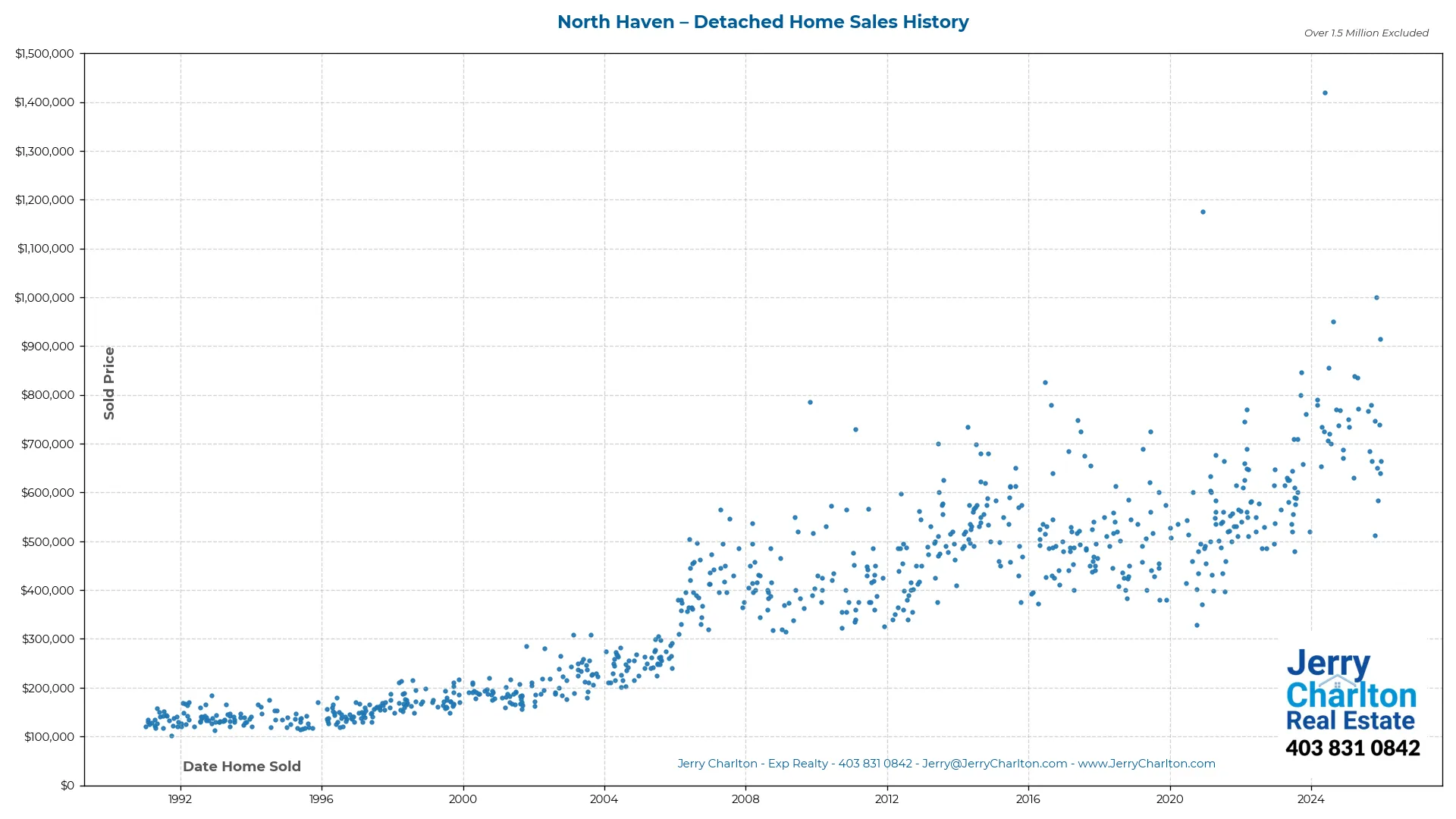Screen dimensions: 1456x819
Task: Click the 2008 year label on x-axis
Action: coord(745,799)
